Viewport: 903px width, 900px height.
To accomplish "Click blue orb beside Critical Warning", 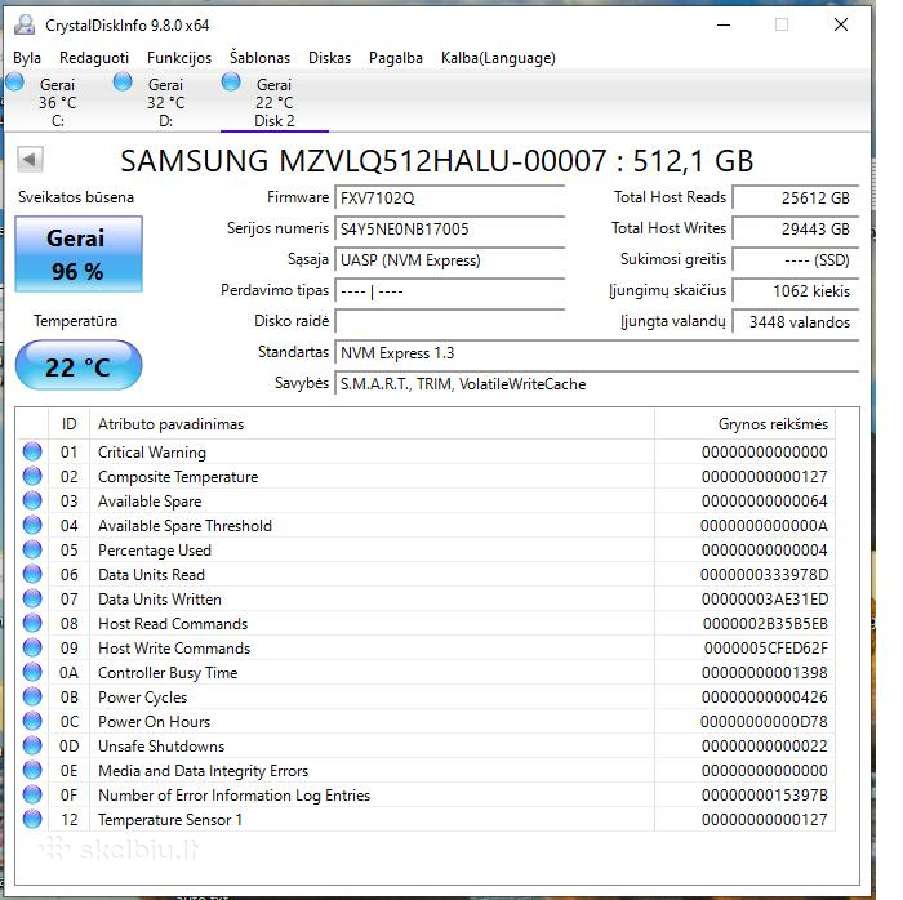I will click(32, 451).
